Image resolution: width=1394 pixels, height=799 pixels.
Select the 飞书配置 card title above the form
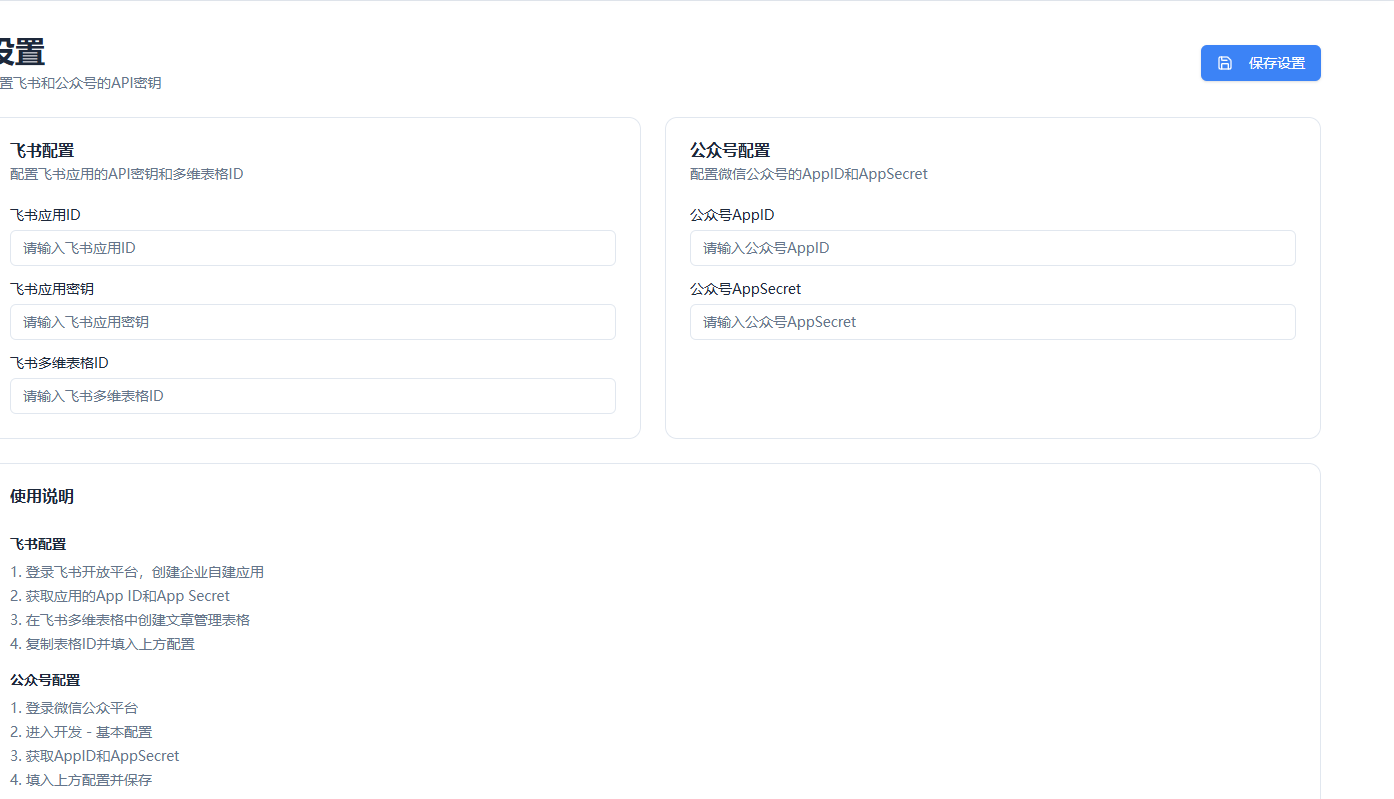point(42,151)
